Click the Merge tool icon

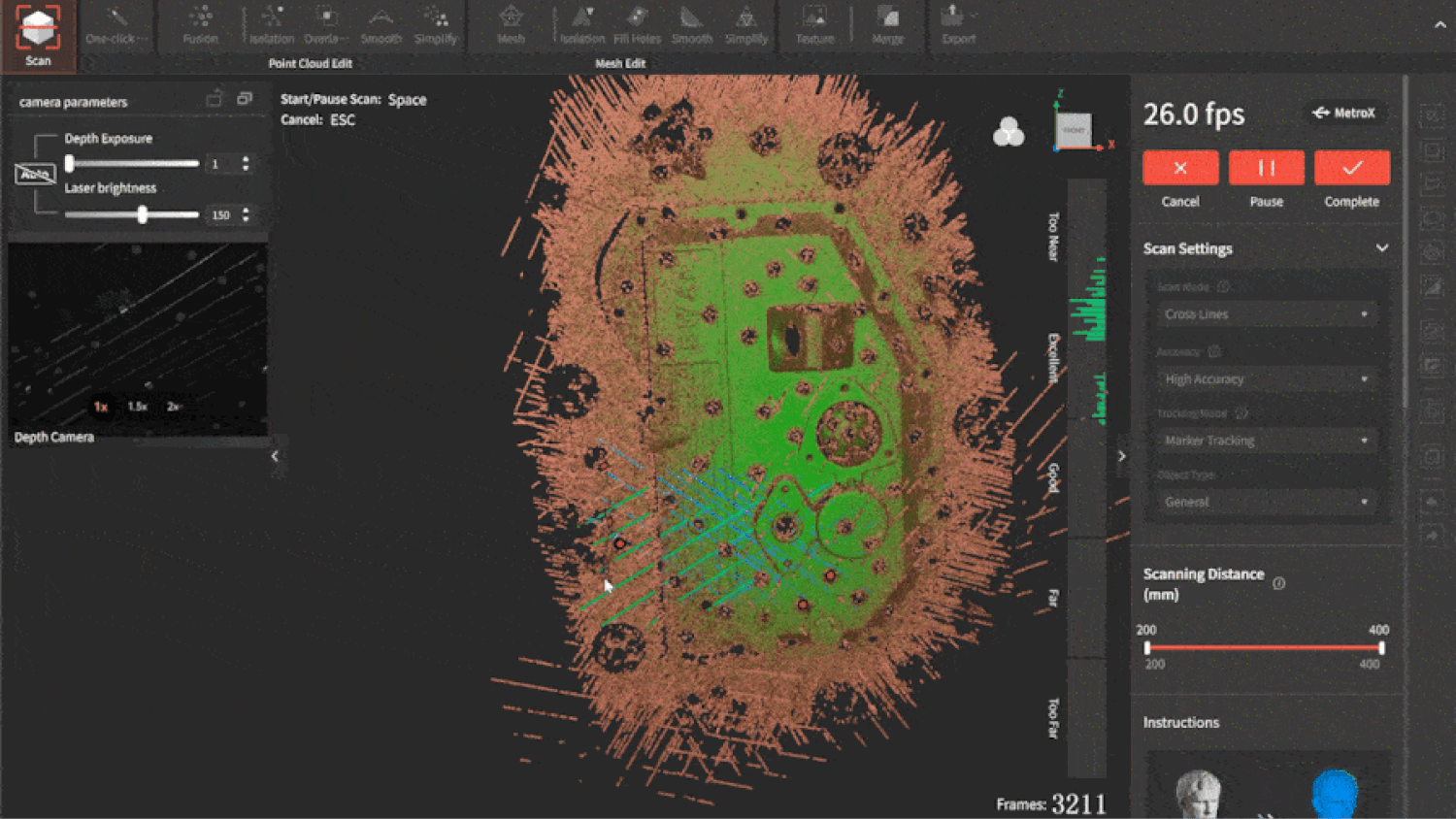point(887,25)
